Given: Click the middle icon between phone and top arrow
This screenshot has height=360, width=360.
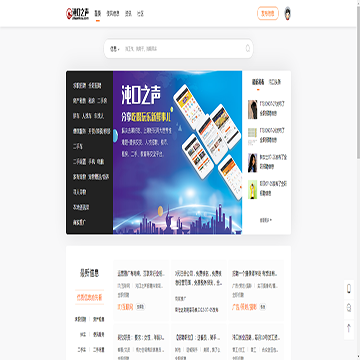Looking at the screenshot, I should (349, 308).
